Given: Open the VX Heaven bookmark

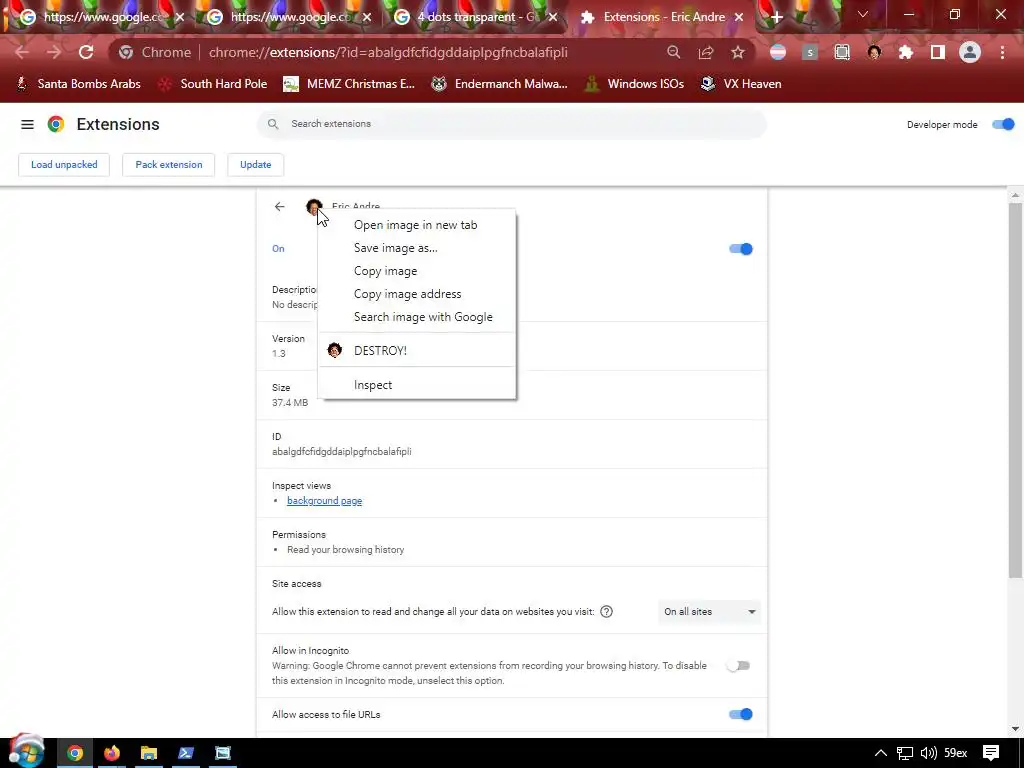Looking at the screenshot, I should 741,84.
